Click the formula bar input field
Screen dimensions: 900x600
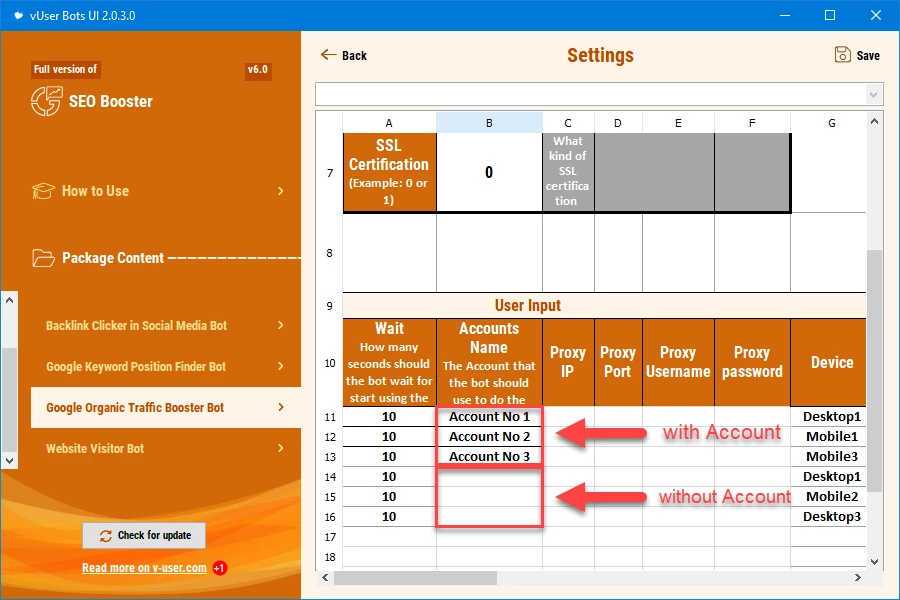(x=591, y=94)
